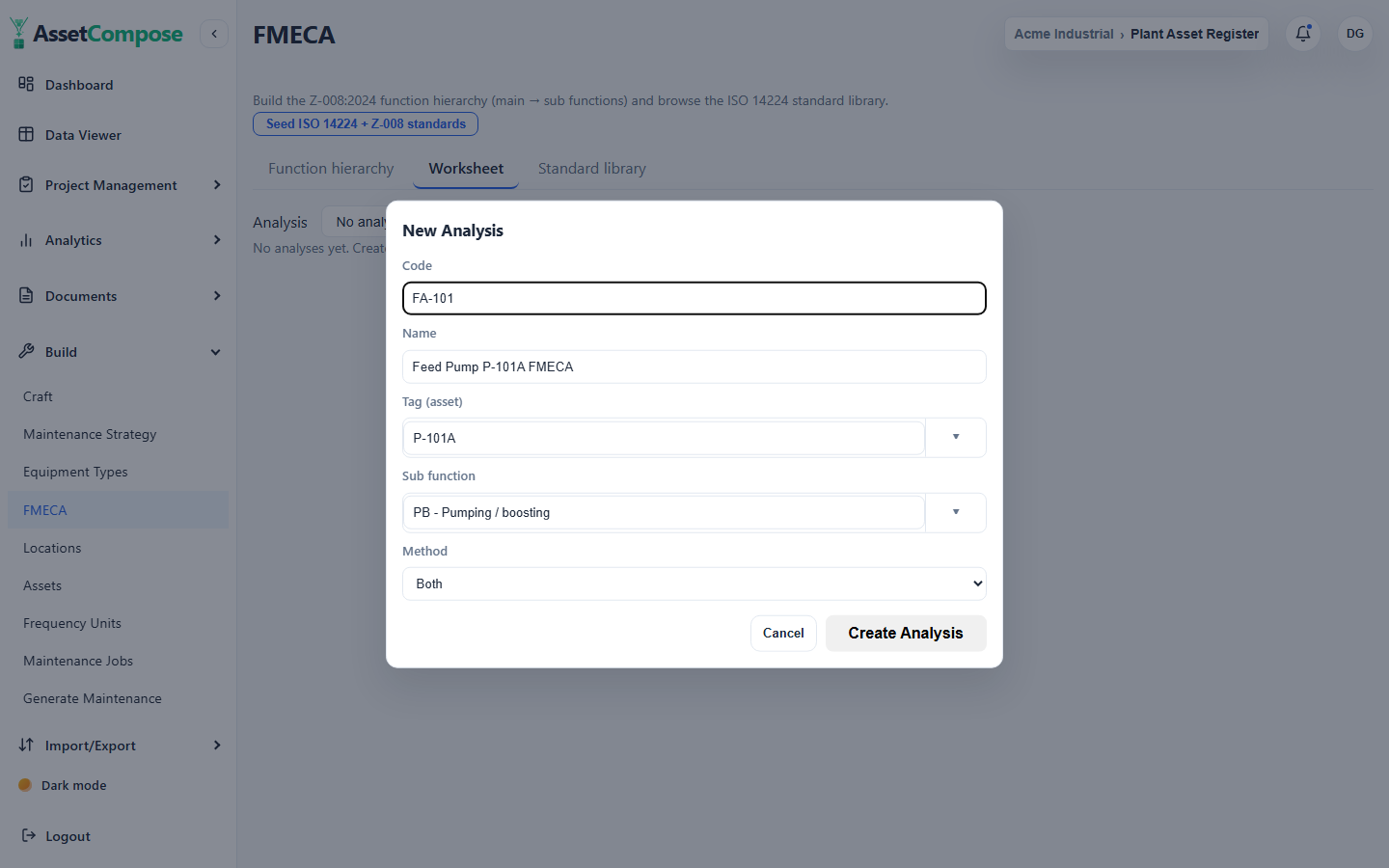Open the Sub function dropdown arrow
1389x868 pixels.
(x=956, y=512)
